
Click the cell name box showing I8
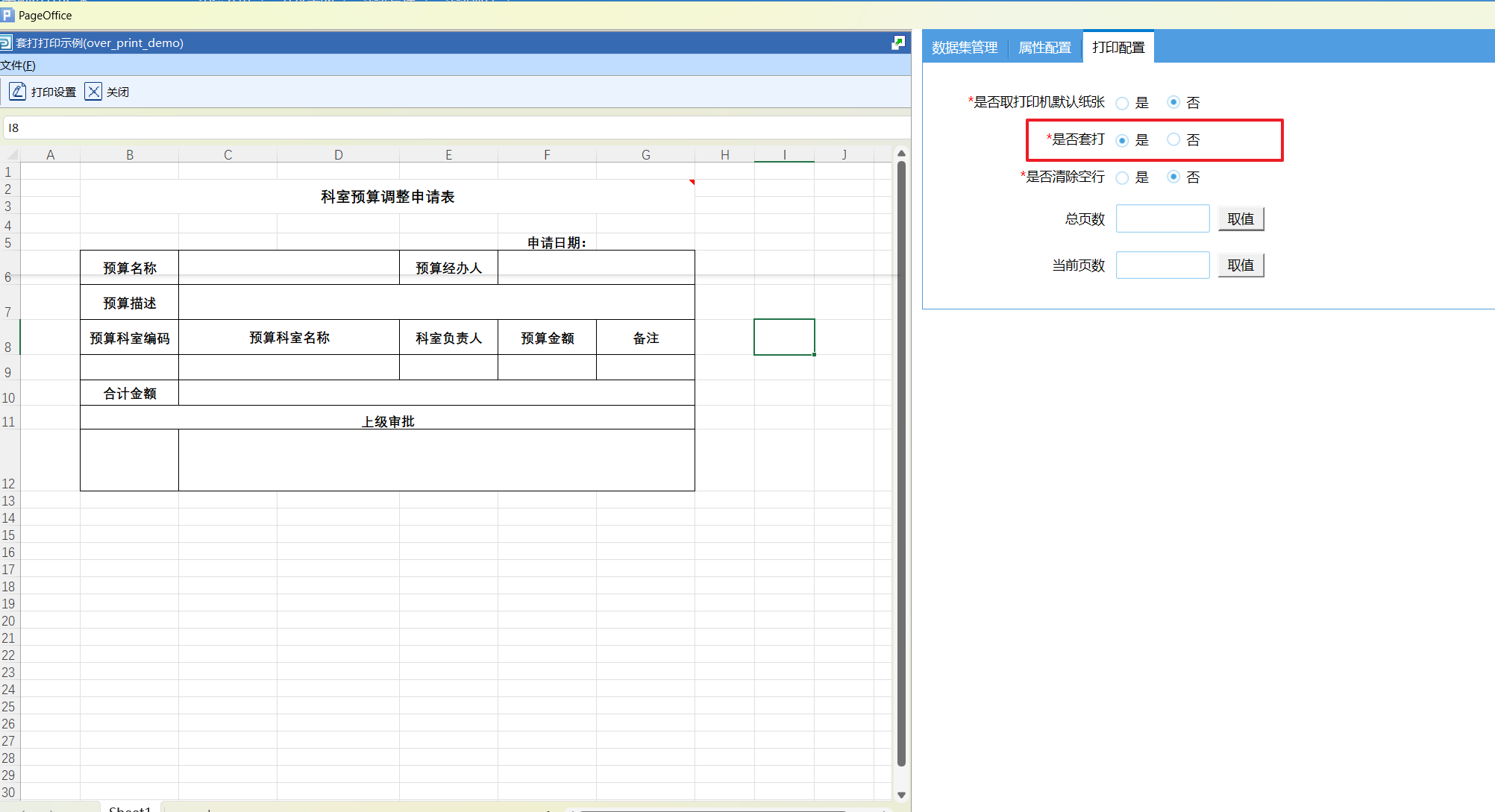point(14,128)
